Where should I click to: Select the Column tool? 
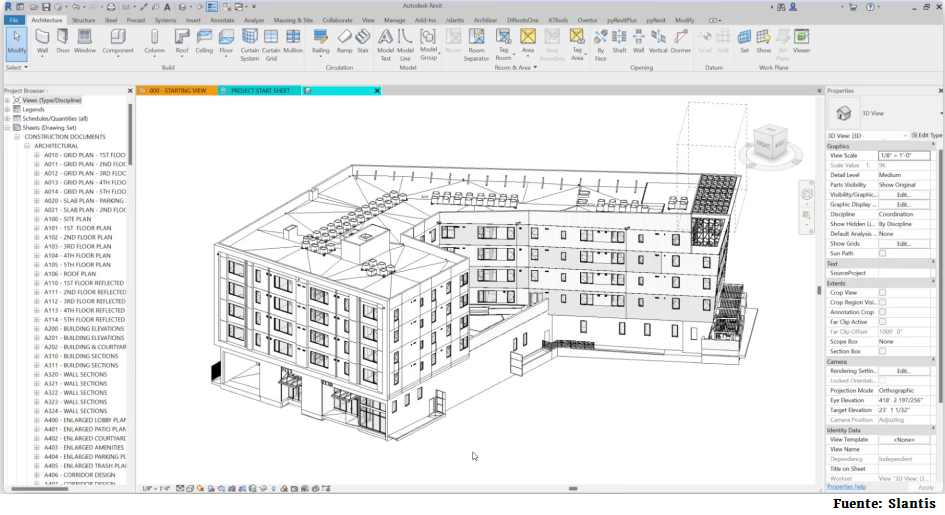pos(154,42)
